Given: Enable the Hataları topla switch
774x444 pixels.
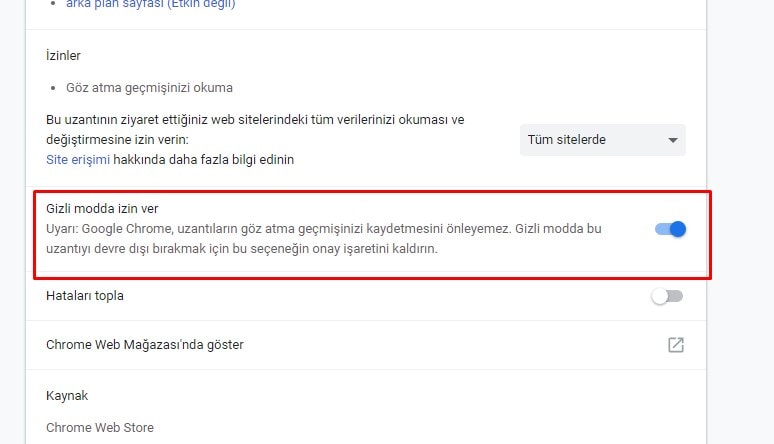Looking at the screenshot, I should (x=667, y=296).
